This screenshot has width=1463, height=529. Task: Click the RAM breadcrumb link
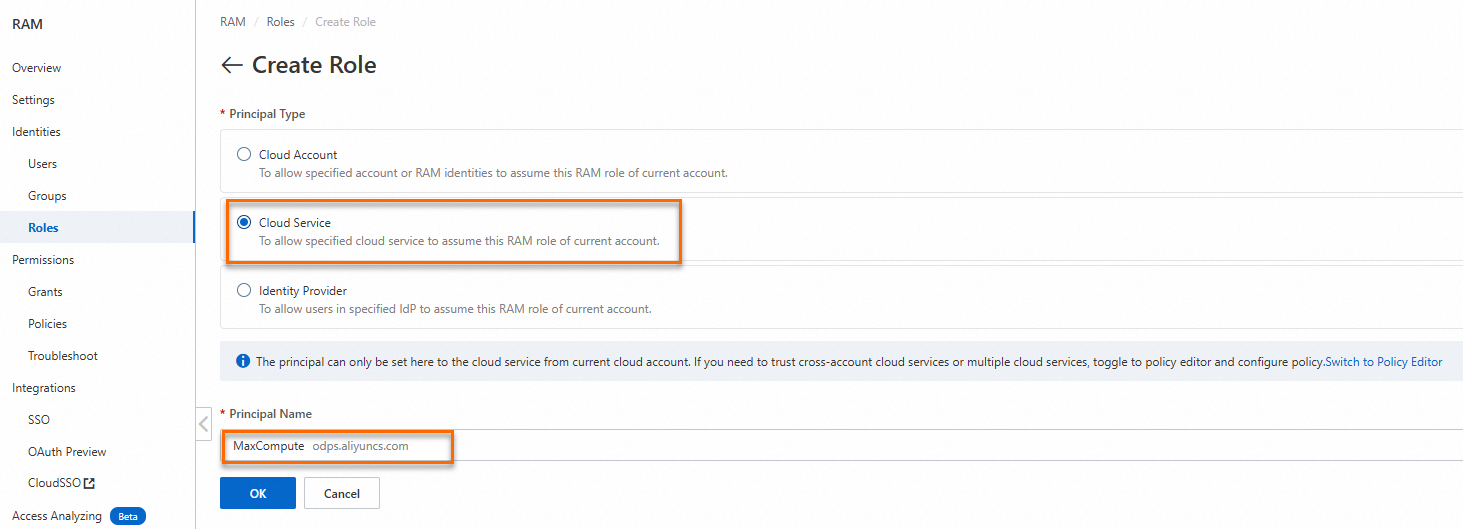point(233,22)
